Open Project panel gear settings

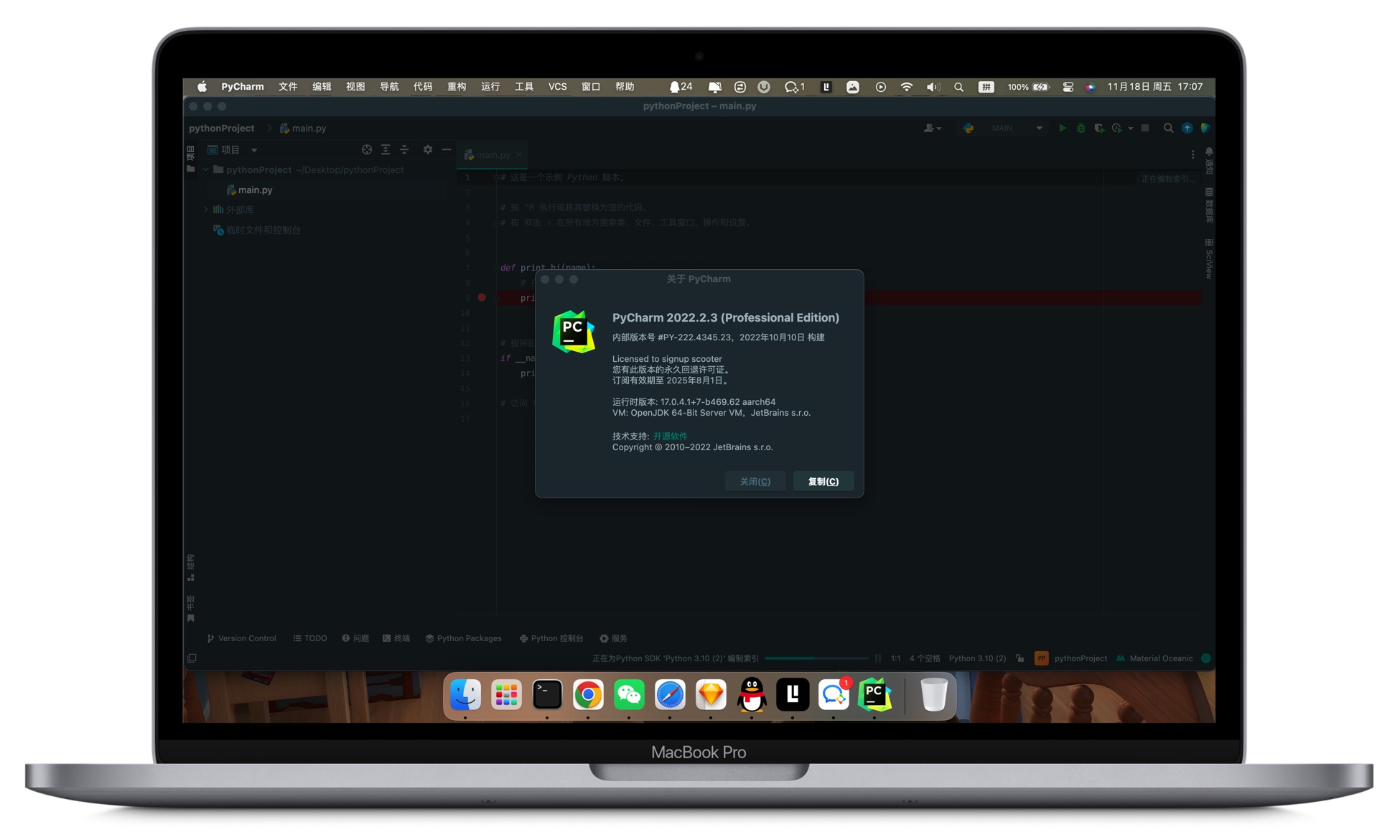pos(428,149)
